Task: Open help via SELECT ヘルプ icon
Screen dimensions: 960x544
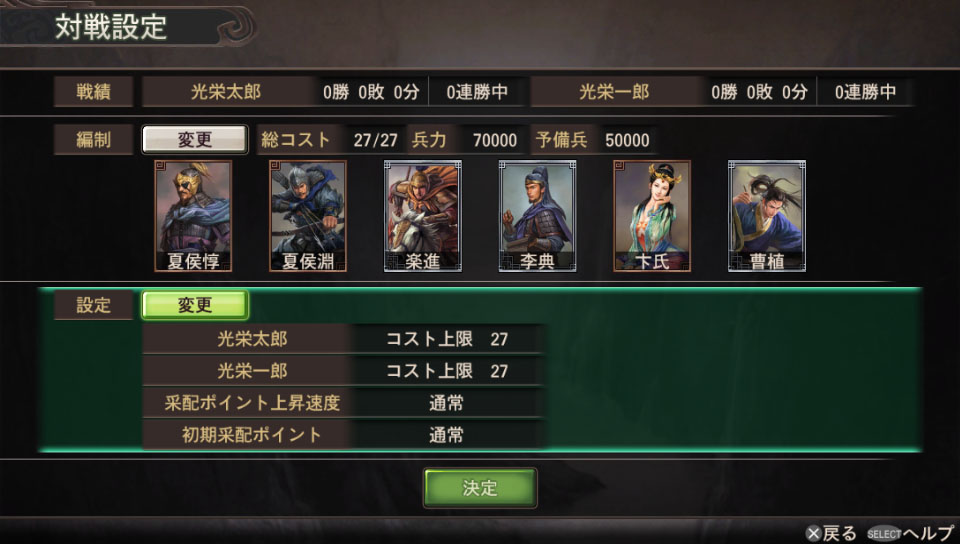Action: coord(910,533)
